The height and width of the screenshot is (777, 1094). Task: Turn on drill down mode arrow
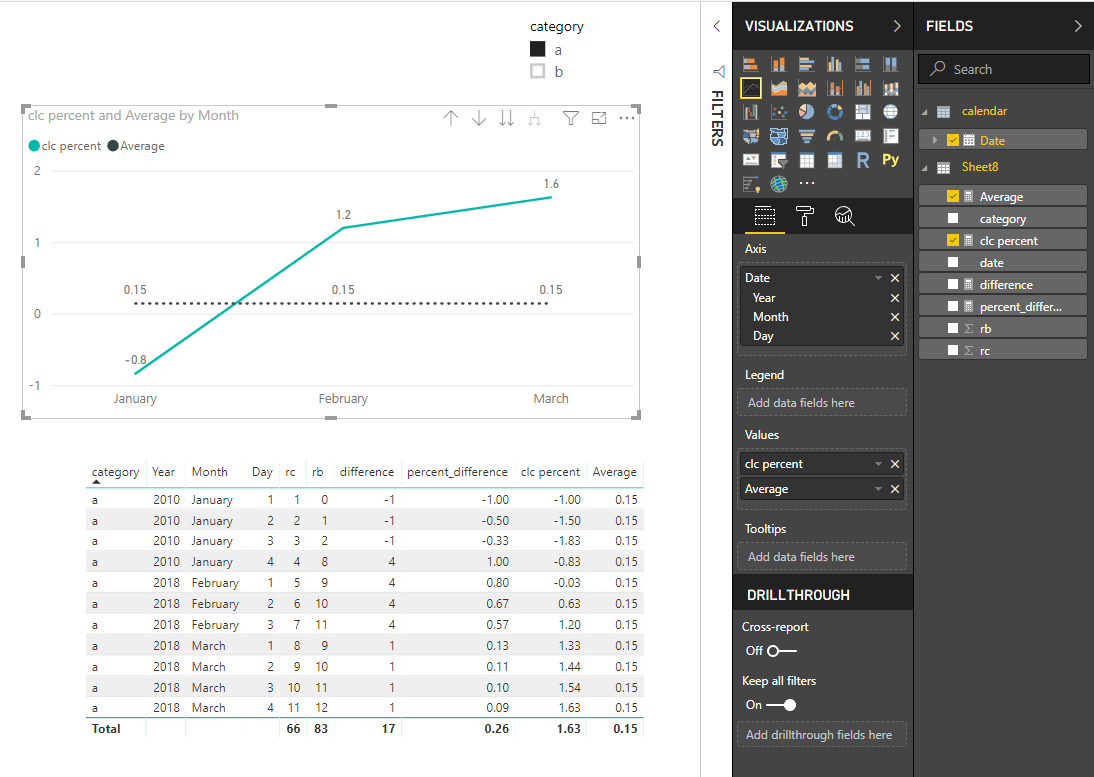tap(479, 118)
